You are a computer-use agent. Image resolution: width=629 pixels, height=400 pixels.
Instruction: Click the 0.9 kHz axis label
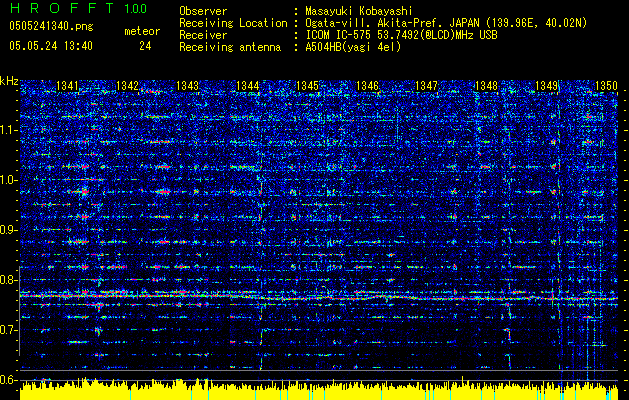click(x=8, y=230)
